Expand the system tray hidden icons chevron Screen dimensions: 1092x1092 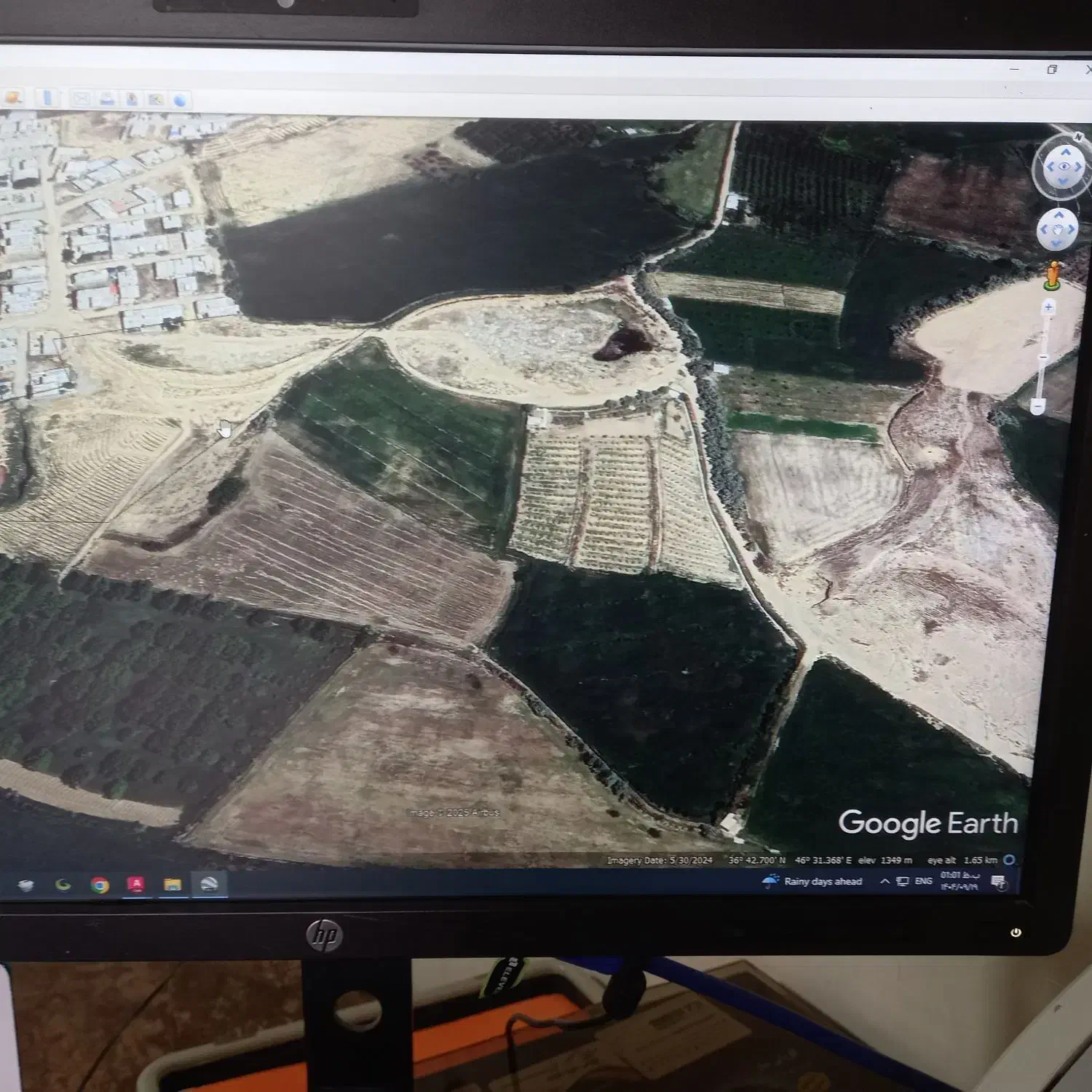885,882
